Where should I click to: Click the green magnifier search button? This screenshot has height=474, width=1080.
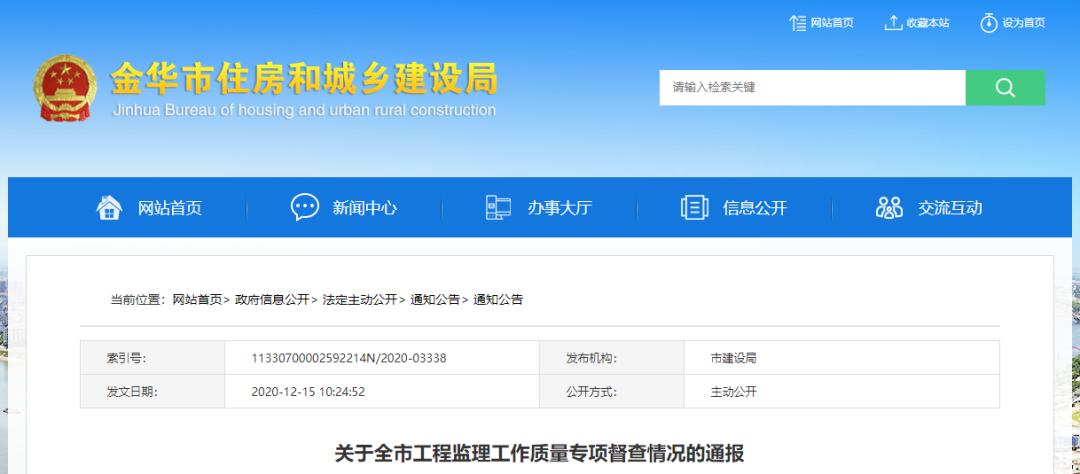point(1005,88)
